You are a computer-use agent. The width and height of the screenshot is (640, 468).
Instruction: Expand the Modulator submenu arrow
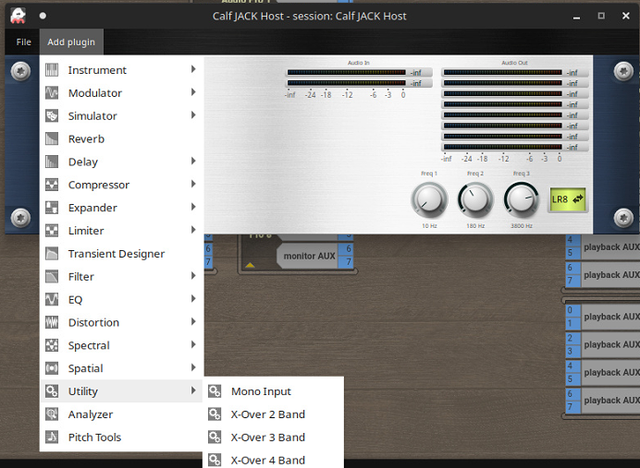click(193, 92)
